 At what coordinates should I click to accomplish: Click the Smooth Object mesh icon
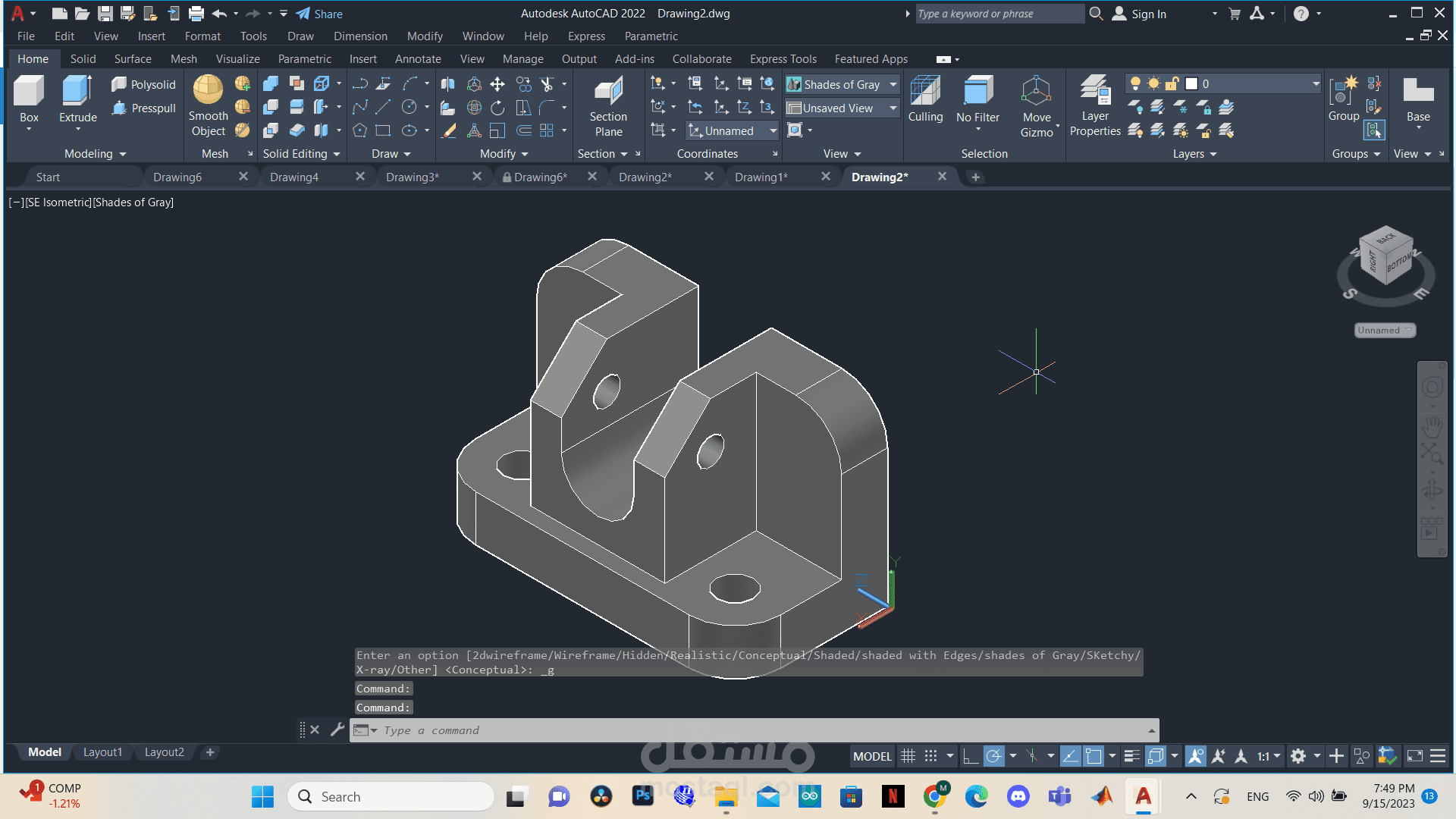coord(208,91)
